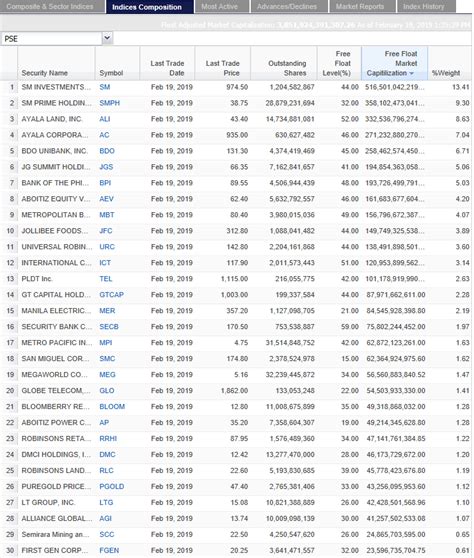This screenshot has width=474, height=558.
Task: Select the LT GROUP, INC. name cell
Action: point(48,503)
